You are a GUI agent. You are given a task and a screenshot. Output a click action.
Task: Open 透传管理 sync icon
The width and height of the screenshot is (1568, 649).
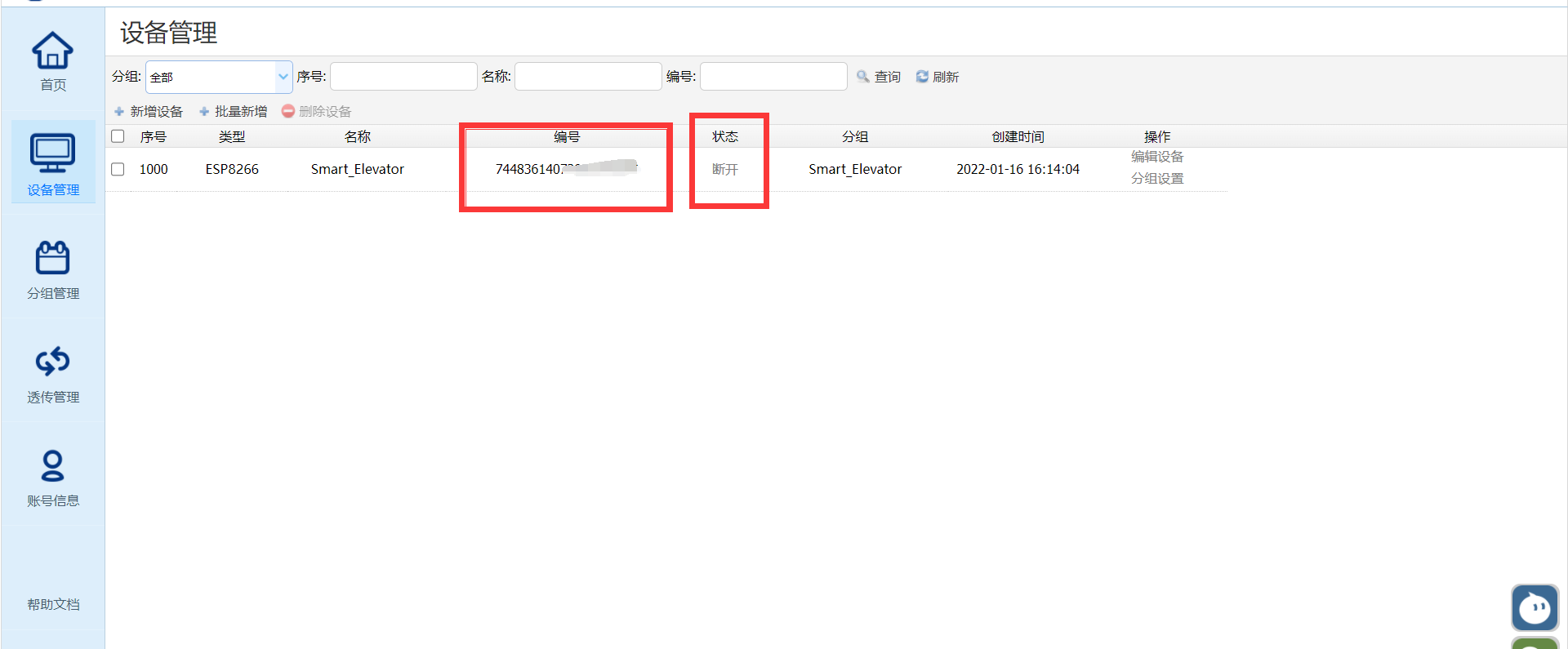(x=52, y=361)
